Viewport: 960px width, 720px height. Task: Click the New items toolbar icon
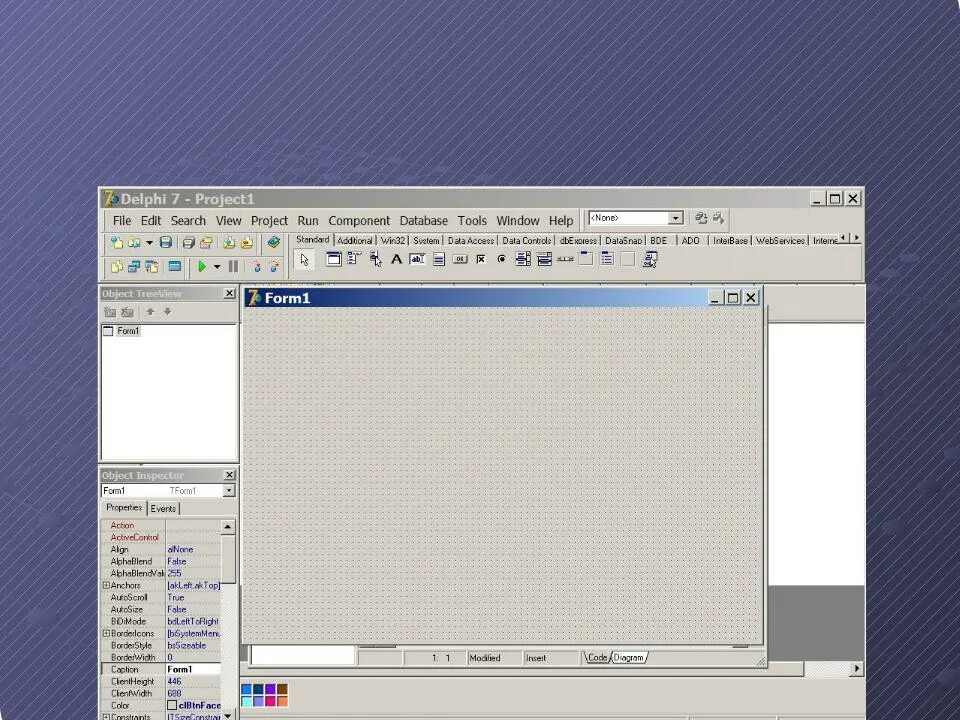coord(116,242)
